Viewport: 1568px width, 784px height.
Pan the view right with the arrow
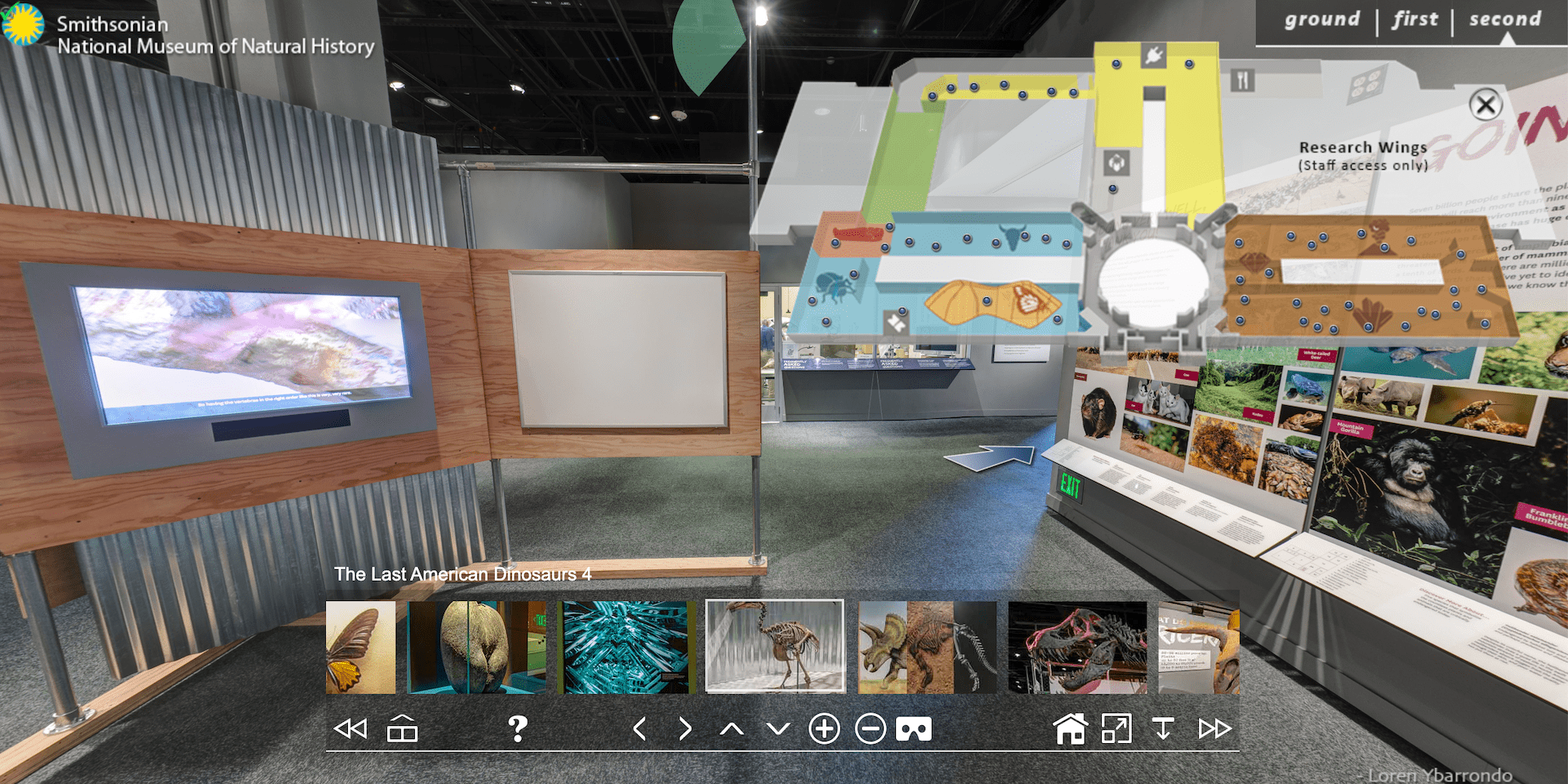click(685, 728)
